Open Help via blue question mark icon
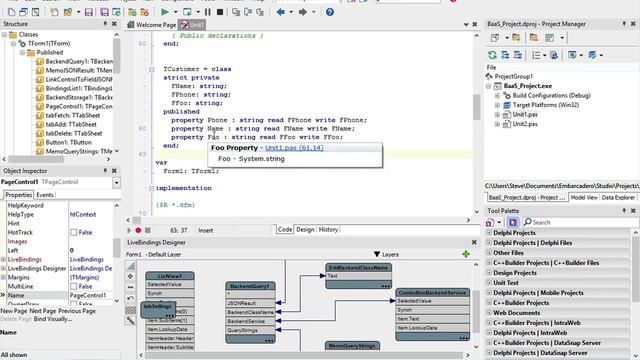 tap(330, 12)
